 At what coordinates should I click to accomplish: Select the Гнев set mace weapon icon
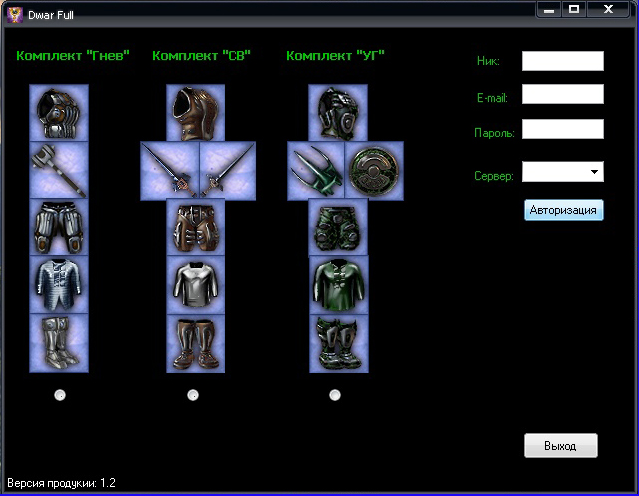pos(59,170)
